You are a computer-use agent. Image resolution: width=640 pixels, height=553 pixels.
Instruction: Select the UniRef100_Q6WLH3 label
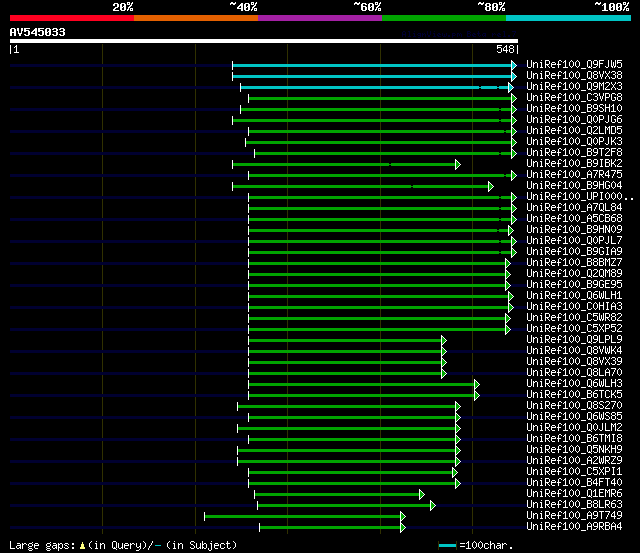coord(574,384)
